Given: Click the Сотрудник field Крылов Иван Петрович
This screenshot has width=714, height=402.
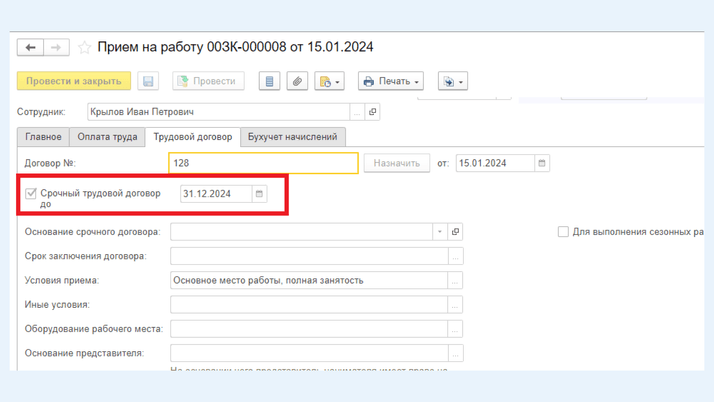Looking at the screenshot, I should coord(219,112).
